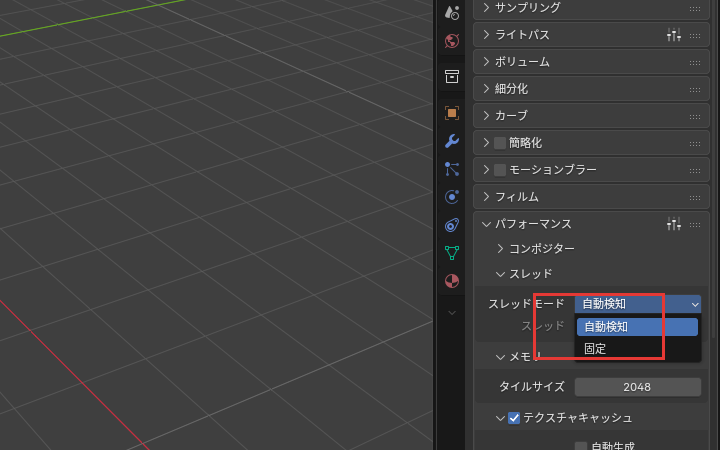Expand the コンポジター subpanel
Image resolution: width=720 pixels, height=450 pixels.
[x=501, y=248]
